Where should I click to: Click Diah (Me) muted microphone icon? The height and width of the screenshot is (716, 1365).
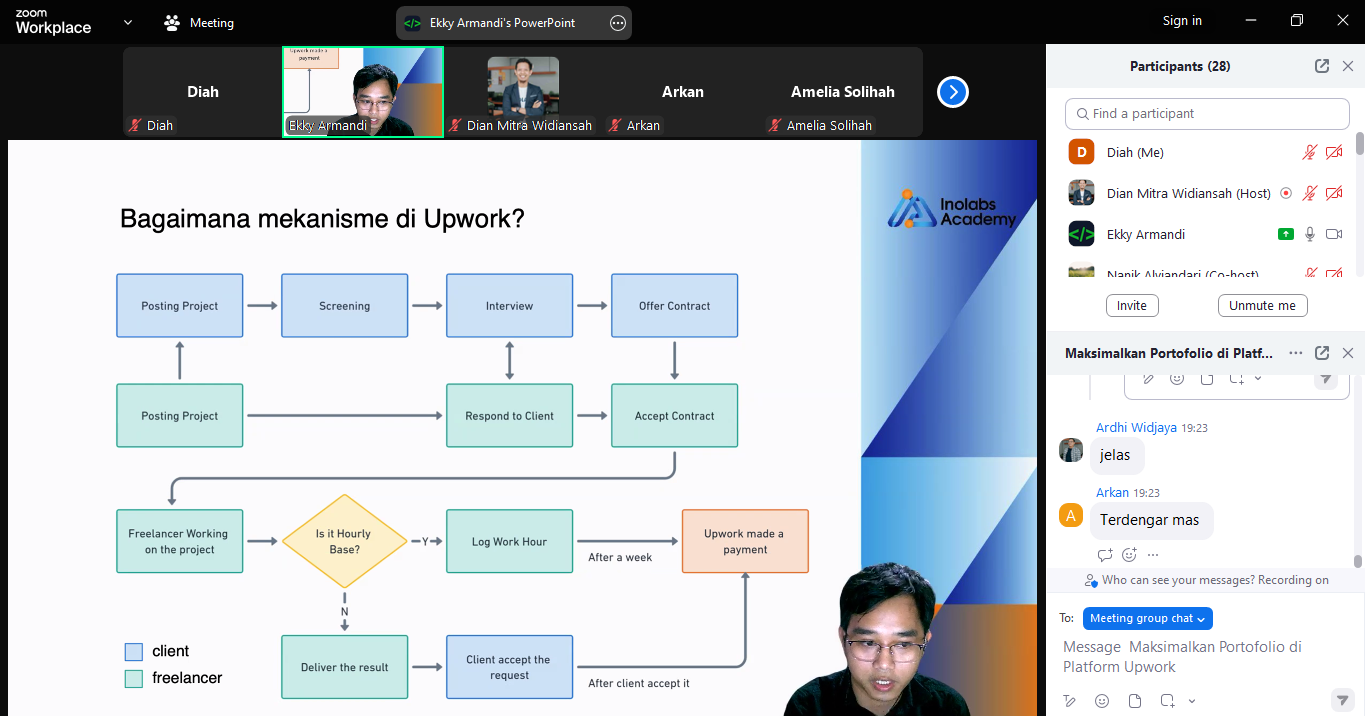1310,152
